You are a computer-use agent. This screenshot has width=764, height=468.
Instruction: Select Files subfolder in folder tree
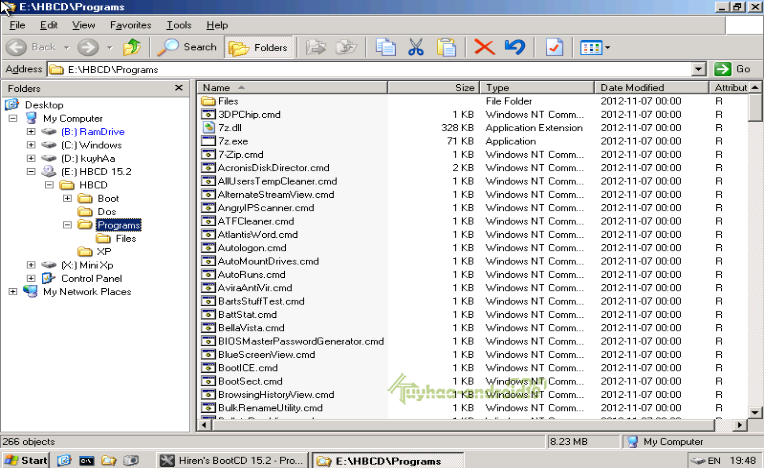tap(126, 239)
